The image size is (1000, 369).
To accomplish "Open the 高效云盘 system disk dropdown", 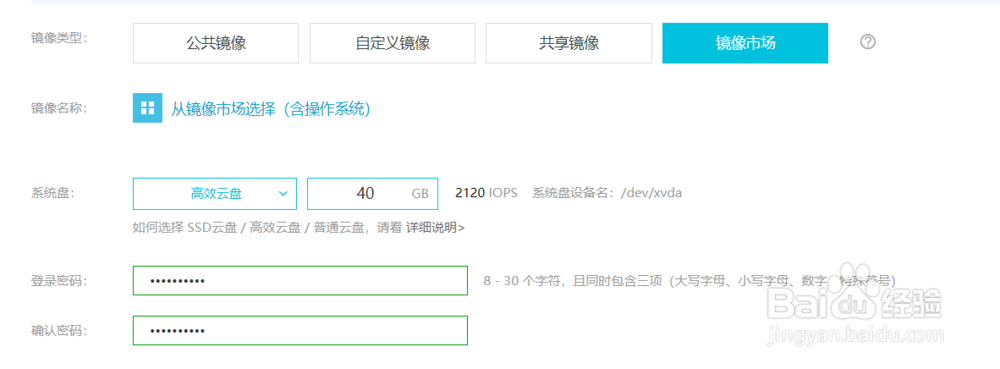I will 215,194.
